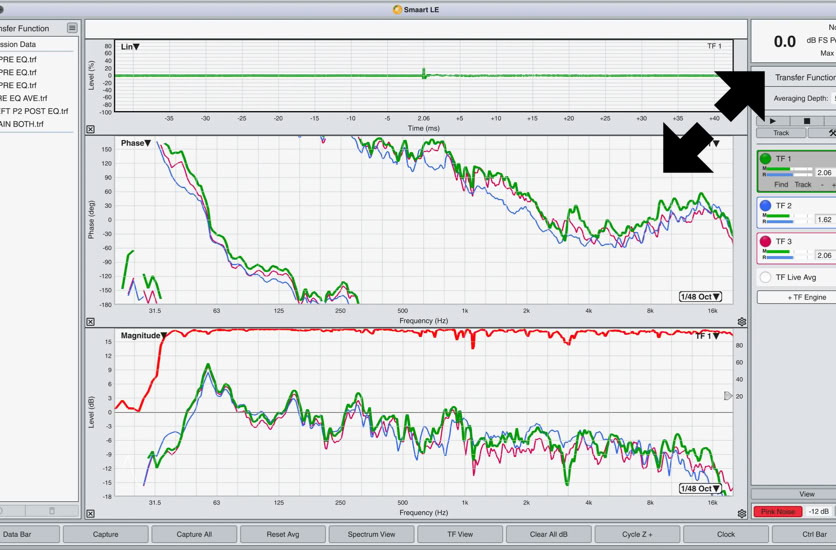Close the Magnitude graph pane
Viewport: 836px width, 550px height.
click(90, 513)
